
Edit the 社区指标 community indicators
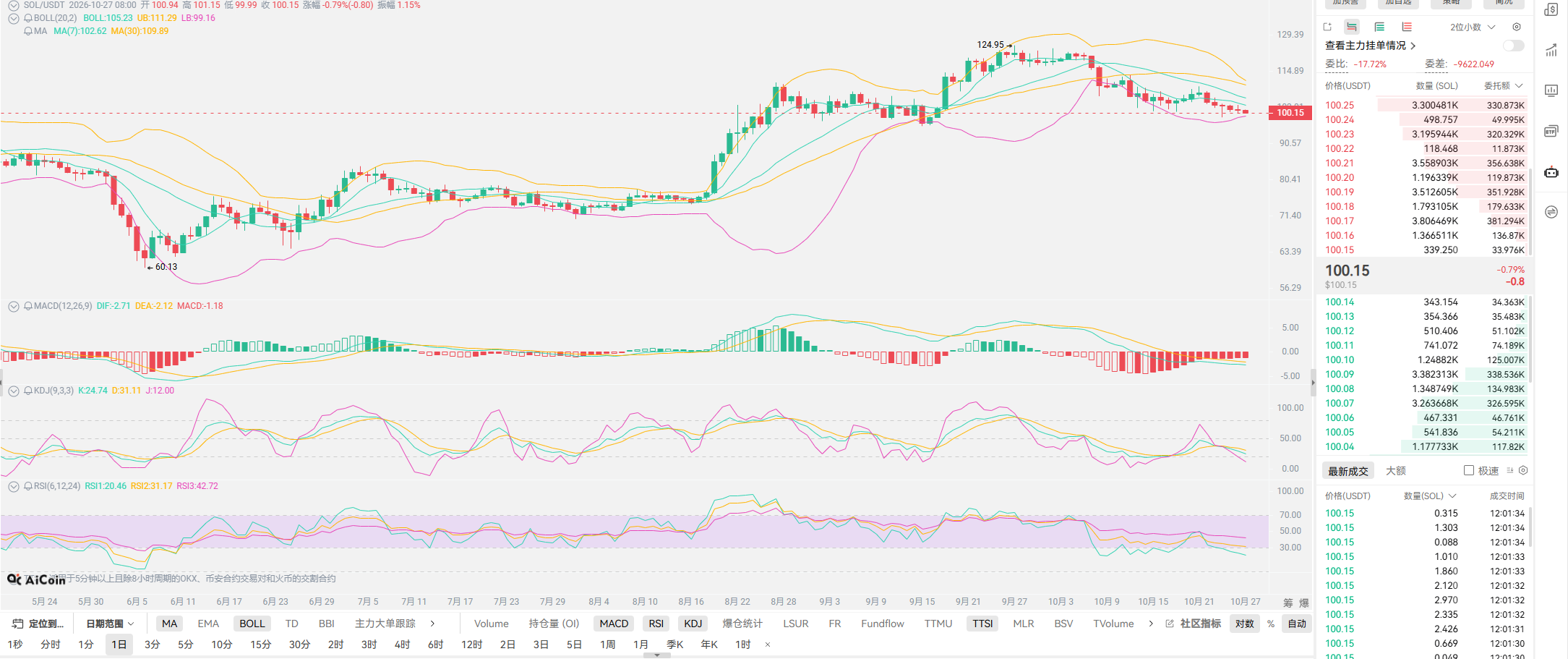pos(1194,624)
